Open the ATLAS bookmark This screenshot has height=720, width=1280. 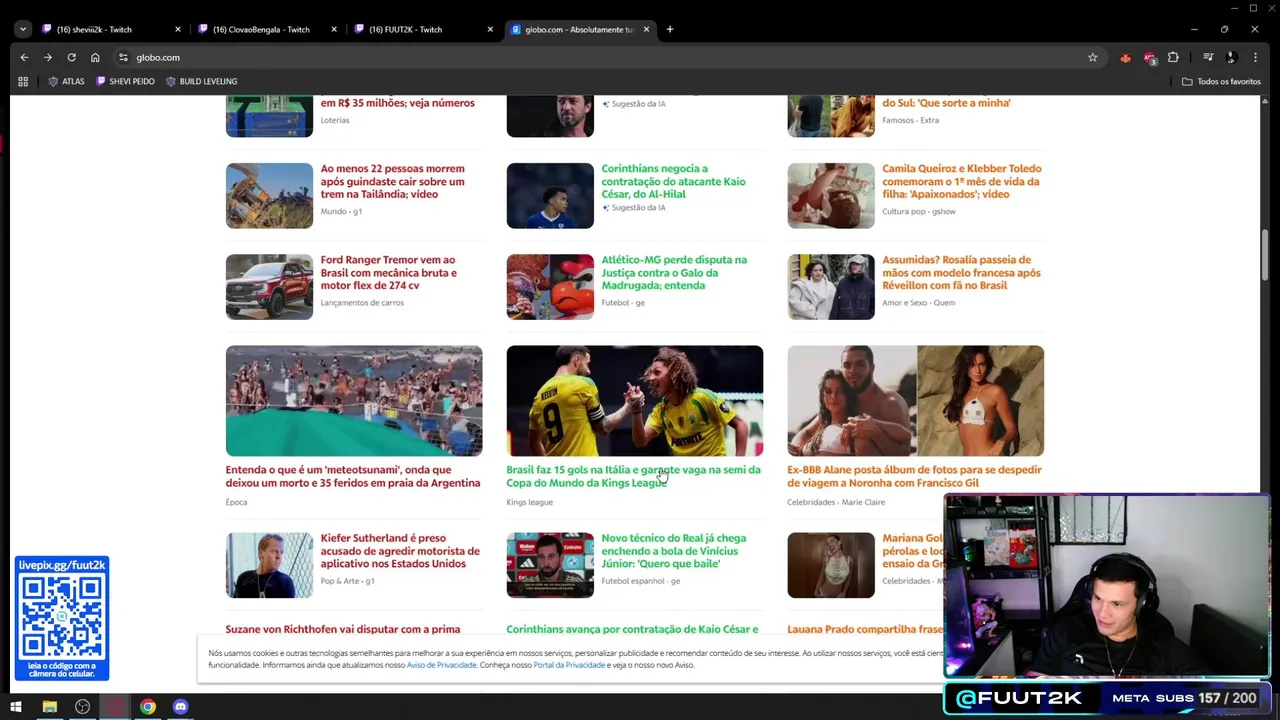[66, 81]
